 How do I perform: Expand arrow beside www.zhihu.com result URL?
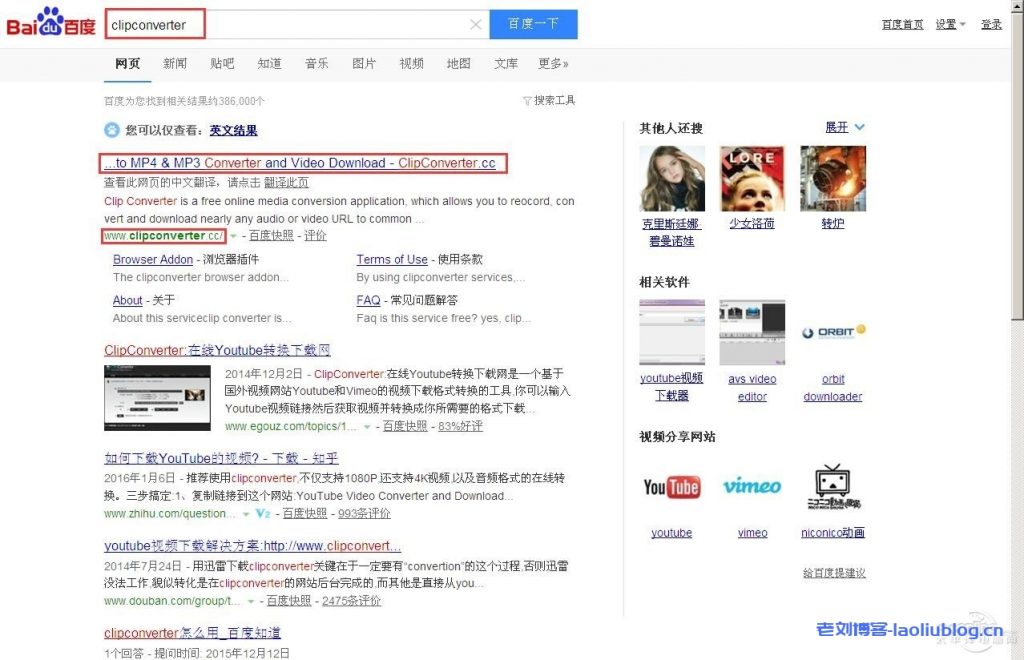tap(246, 514)
